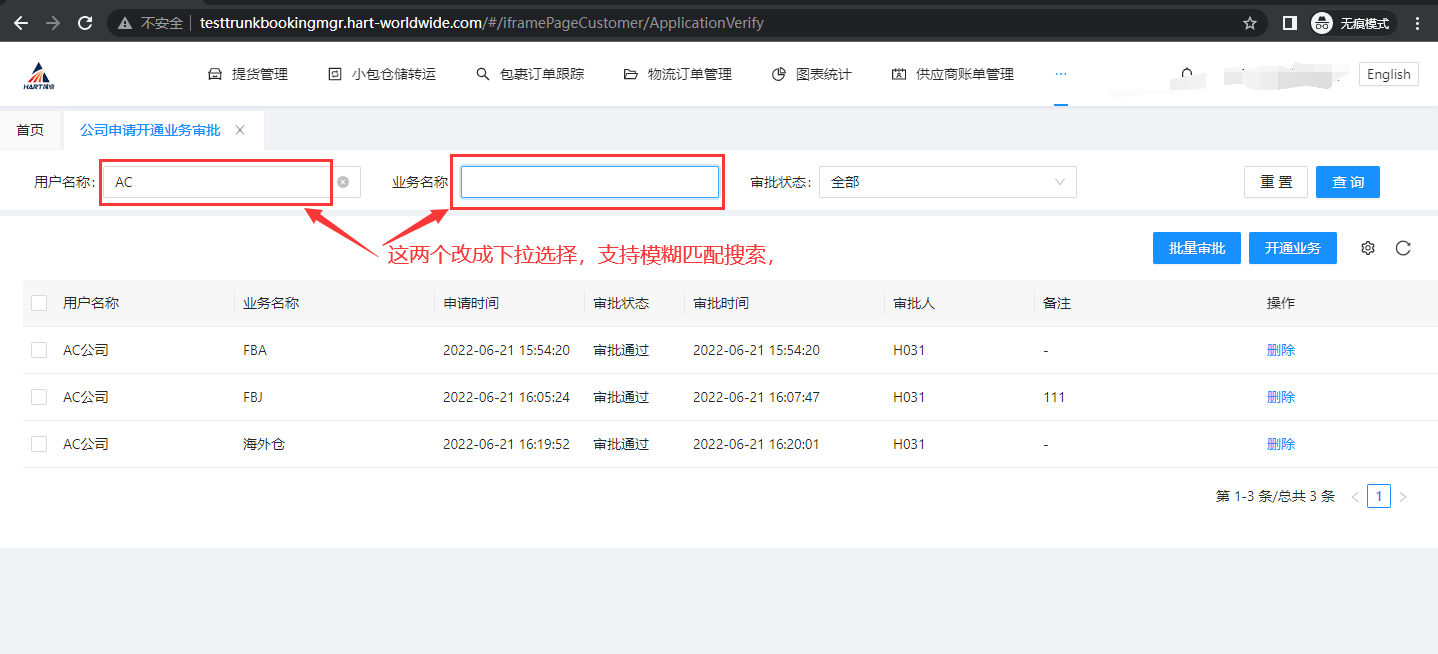Click the 批量审批 button
The width and height of the screenshot is (1438, 654).
click(x=1196, y=248)
